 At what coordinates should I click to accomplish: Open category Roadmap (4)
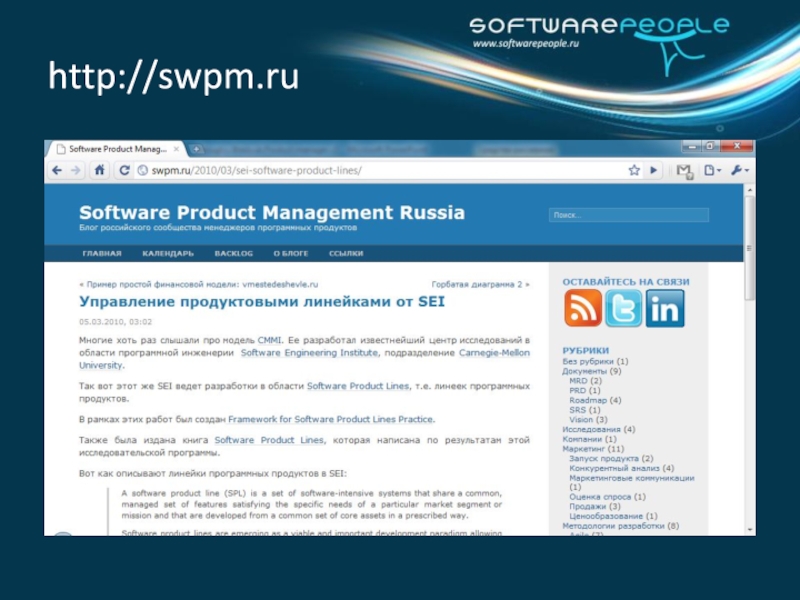(595, 400)
